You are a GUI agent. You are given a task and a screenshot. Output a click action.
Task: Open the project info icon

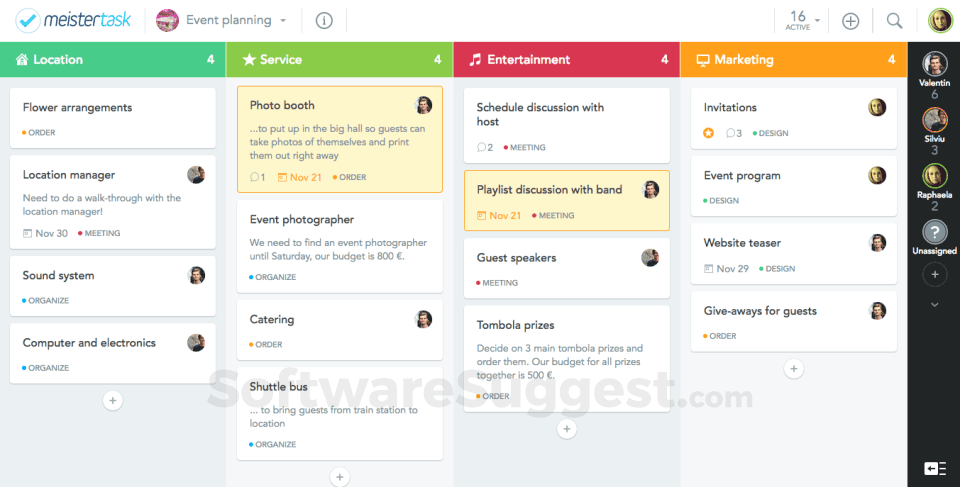(324, 21)
